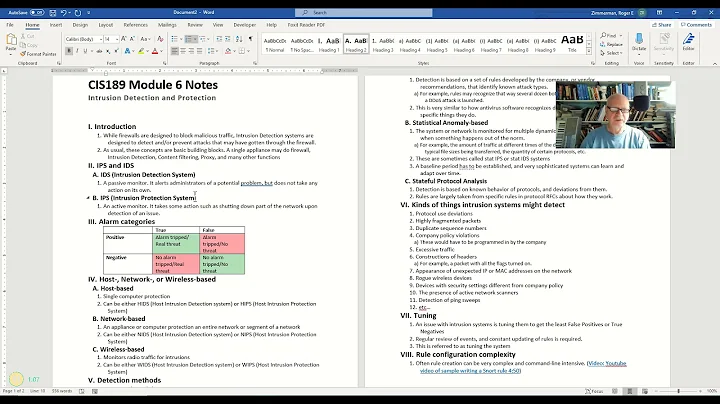720x404 pixels.
Task: Open the Editor pane icon
Action: point(688,41)
